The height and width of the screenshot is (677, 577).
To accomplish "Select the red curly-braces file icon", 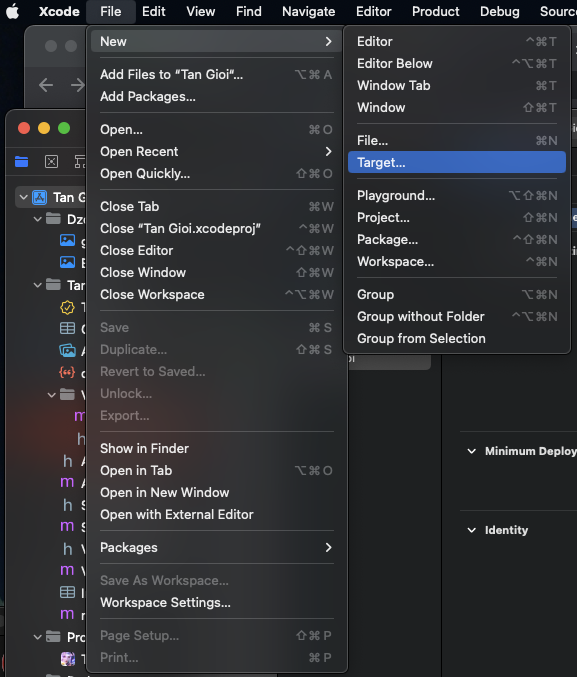I will 67,372.
